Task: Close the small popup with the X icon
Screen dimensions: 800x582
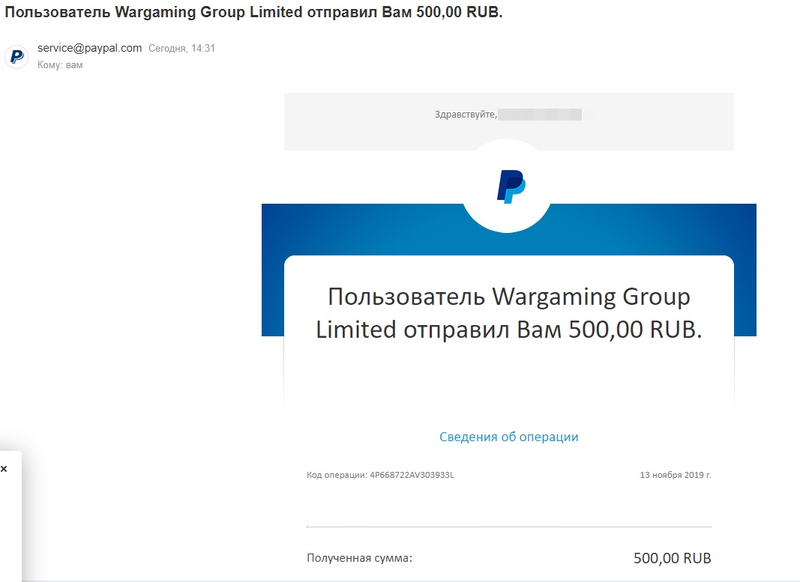Action: (4, 469)
